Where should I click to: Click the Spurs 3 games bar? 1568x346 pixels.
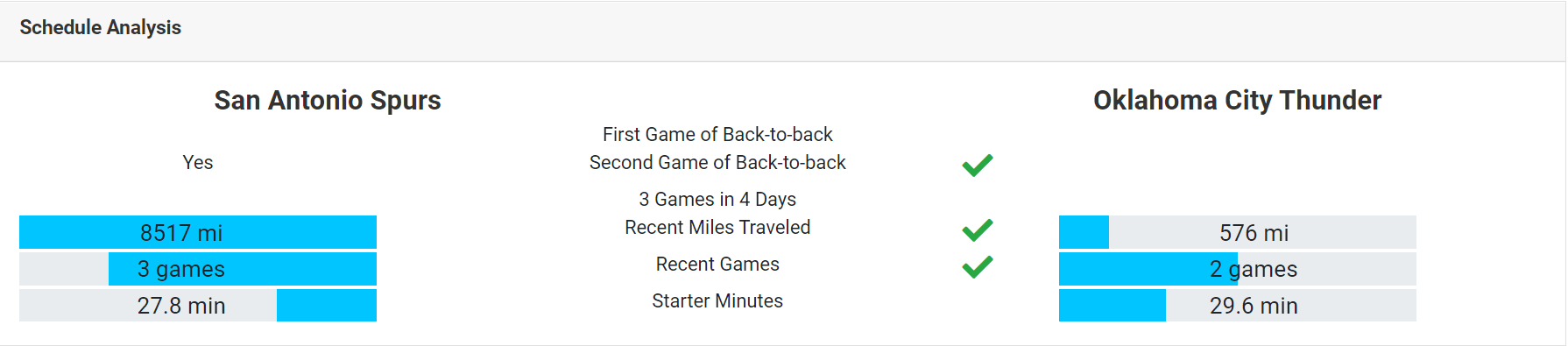point(198,269)
